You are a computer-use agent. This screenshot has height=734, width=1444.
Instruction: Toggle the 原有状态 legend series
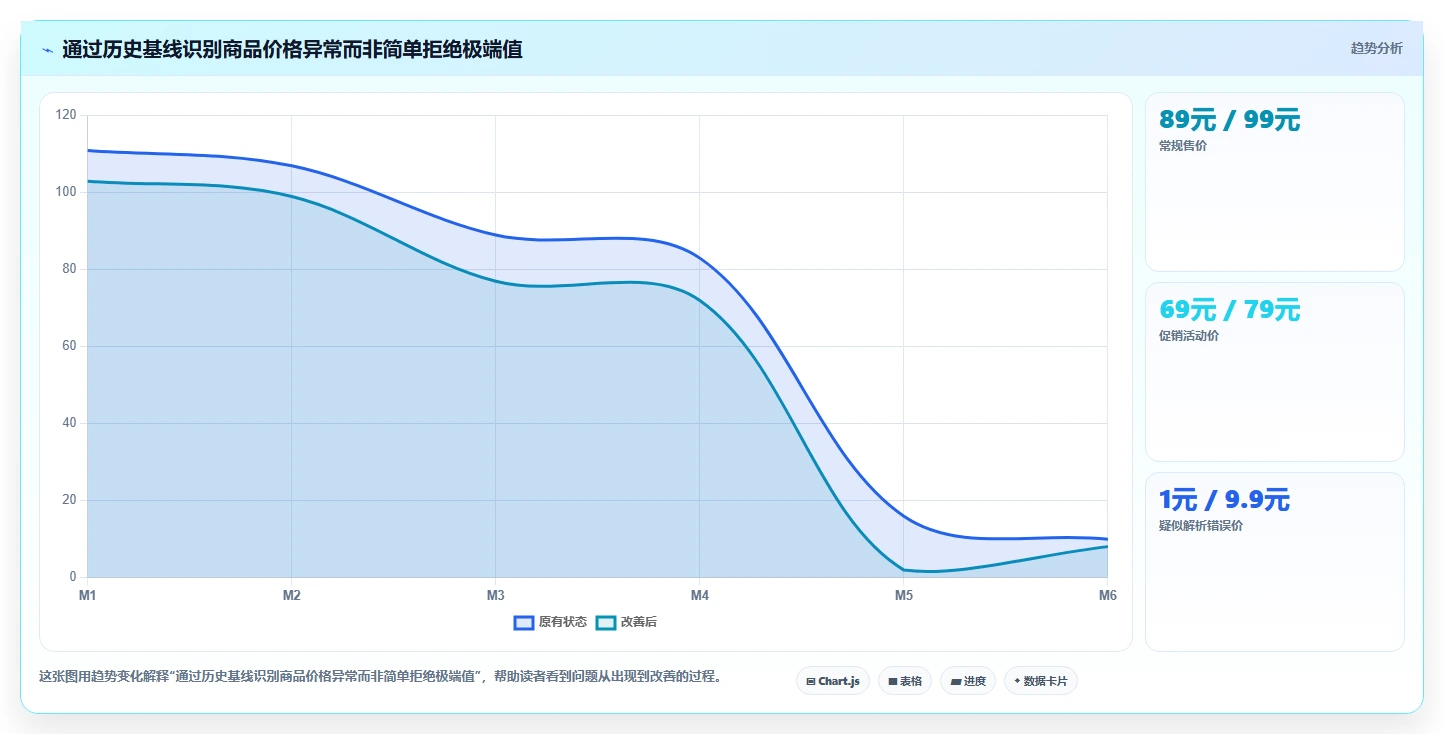tap(550, 622)
